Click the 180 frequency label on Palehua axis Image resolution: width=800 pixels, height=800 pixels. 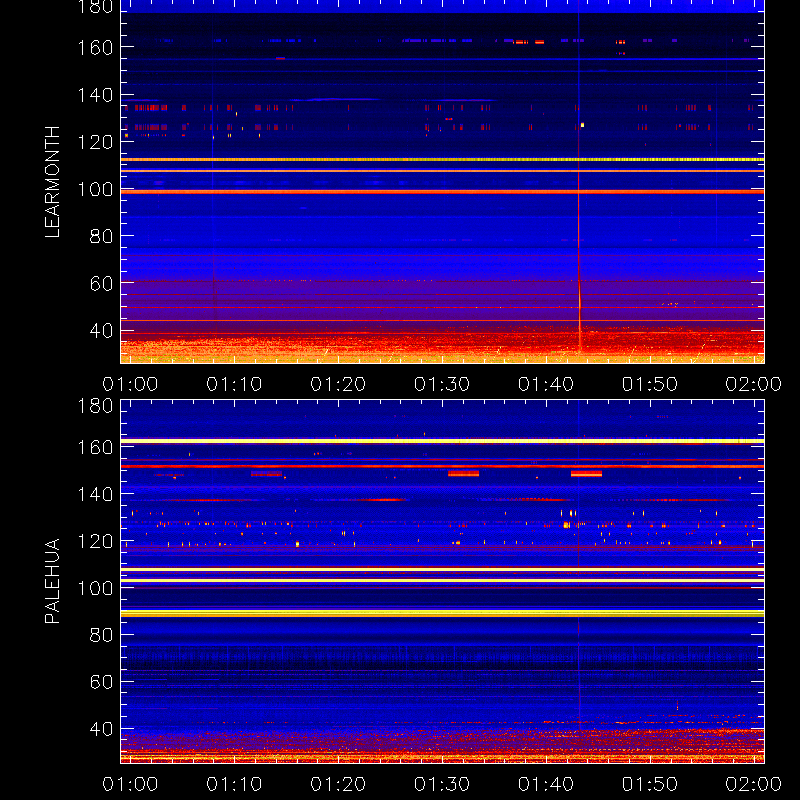(x=95, y=406)
